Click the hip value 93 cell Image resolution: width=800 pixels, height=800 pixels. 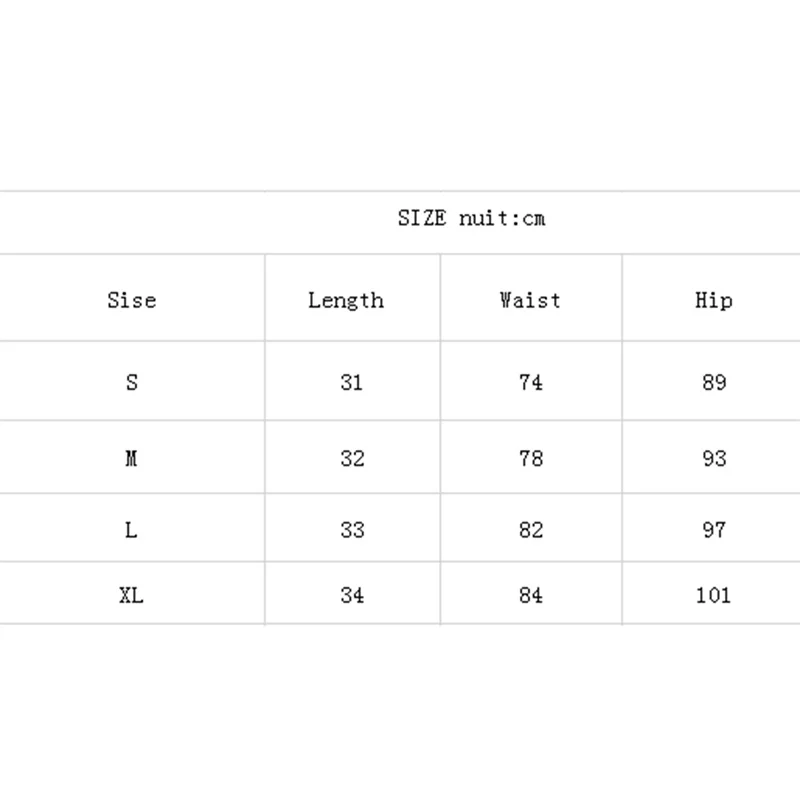click(x=713, y=459)
